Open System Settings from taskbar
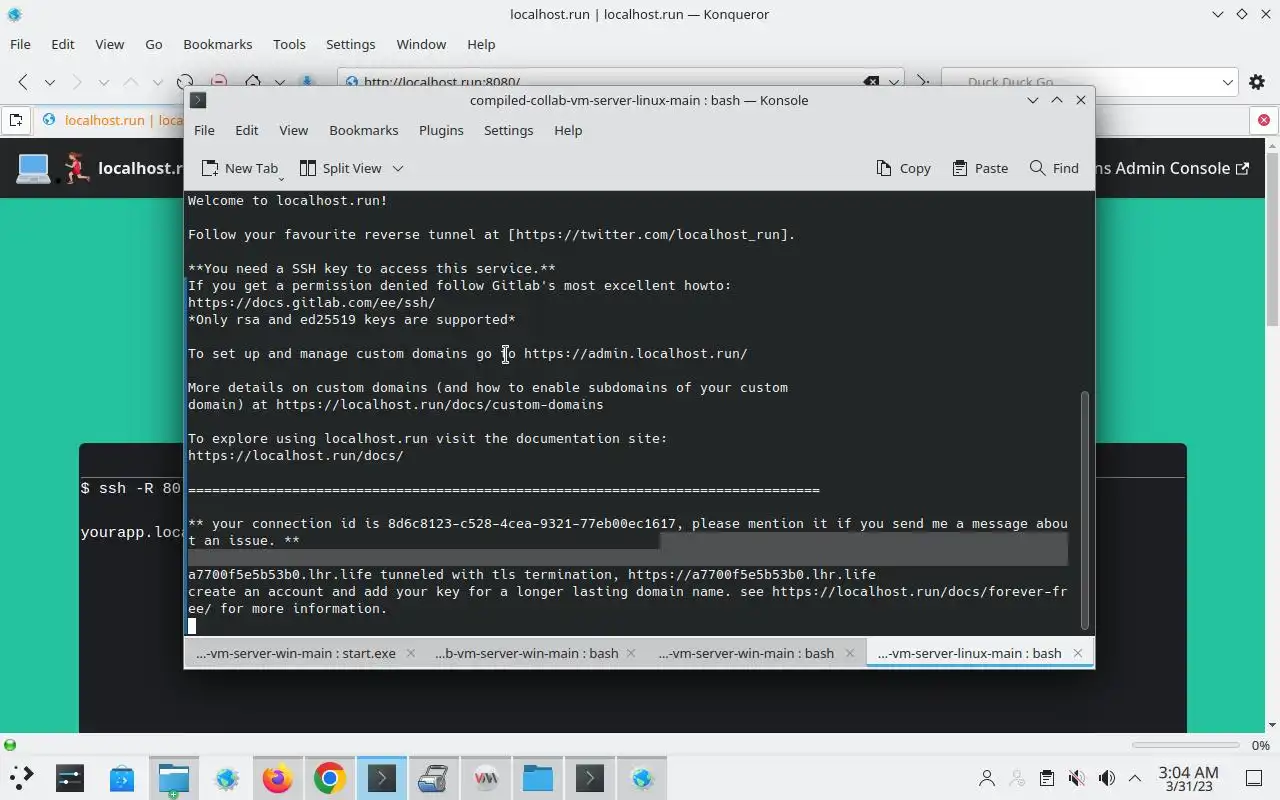 (x=70, y=778)
